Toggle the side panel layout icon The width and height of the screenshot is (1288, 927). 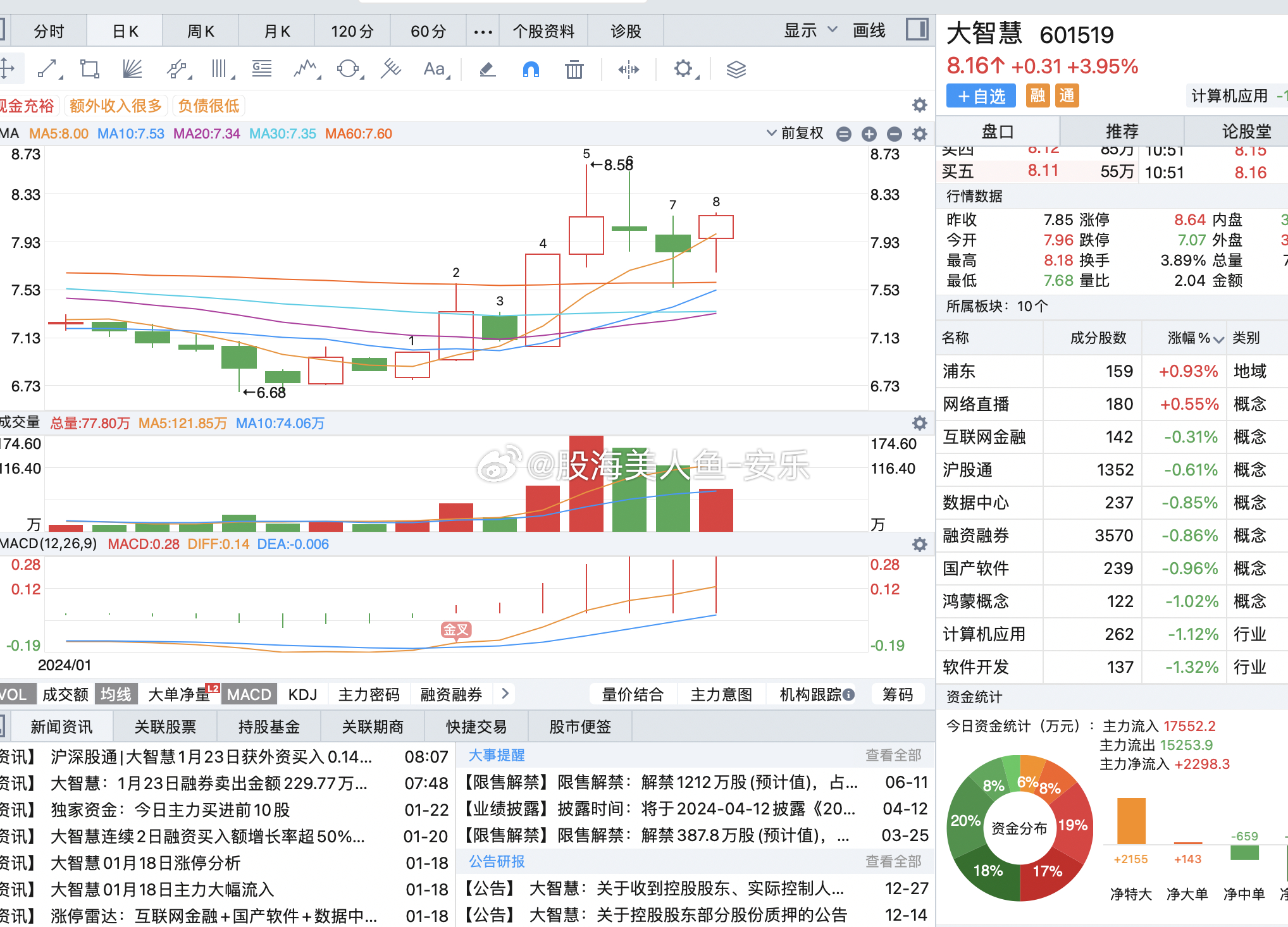(917, 29)
